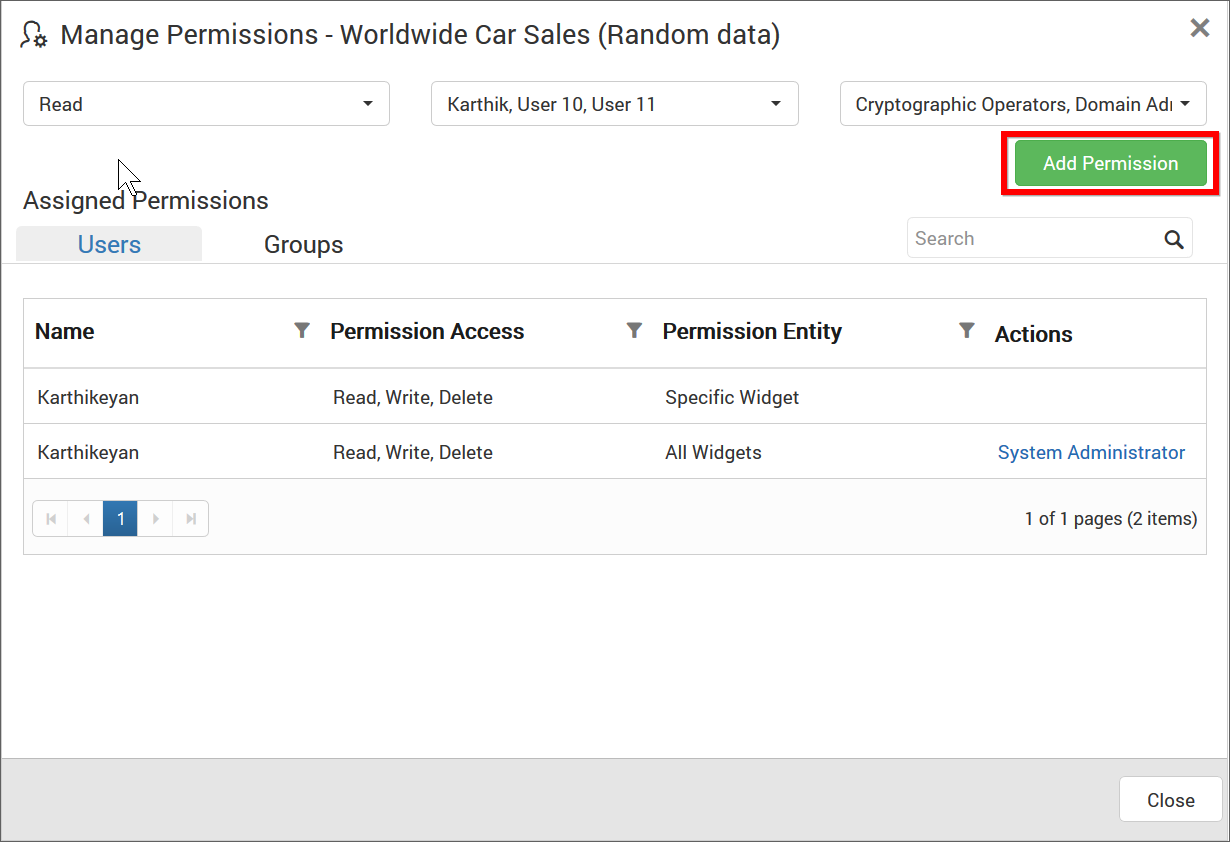The height and width of the screenshot is (842, 1230).
Task: Click Read, Write, Delete in Specific Widget row
Action: [413, 397]
